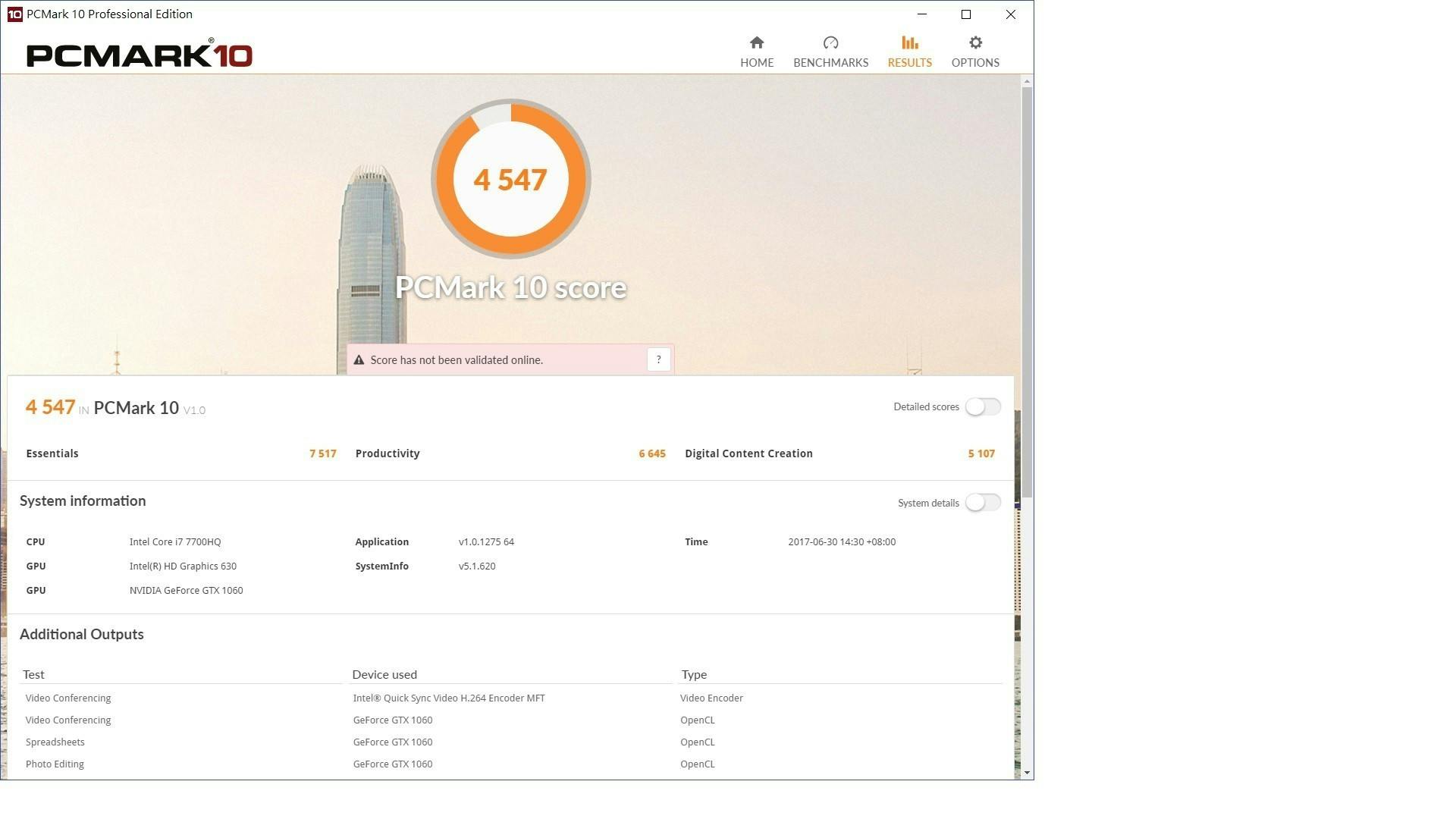
Task: Select the Essentials label
Action: pyautogui.click(x=52, y=453)
